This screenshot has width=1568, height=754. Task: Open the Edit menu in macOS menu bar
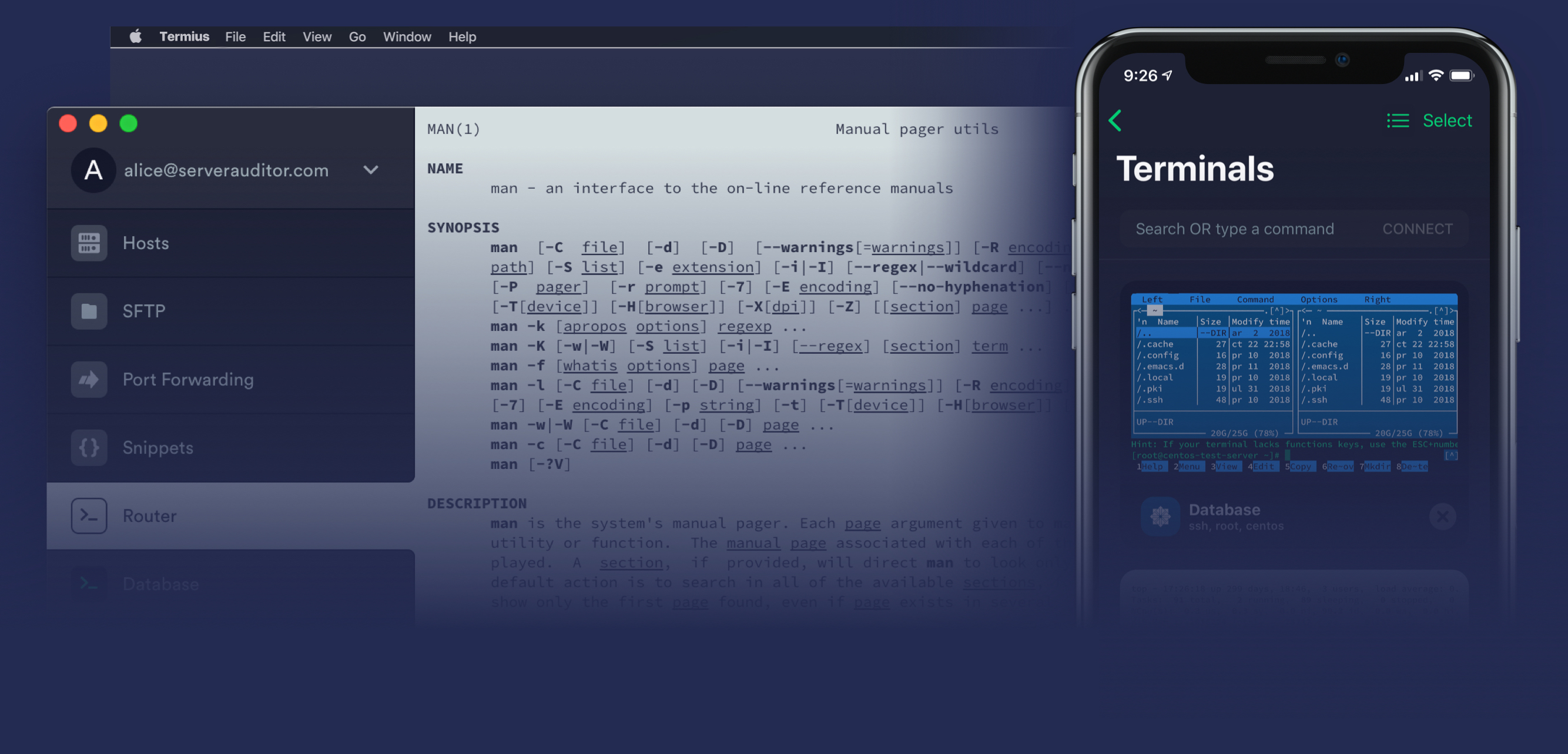(x=273, y=36)
